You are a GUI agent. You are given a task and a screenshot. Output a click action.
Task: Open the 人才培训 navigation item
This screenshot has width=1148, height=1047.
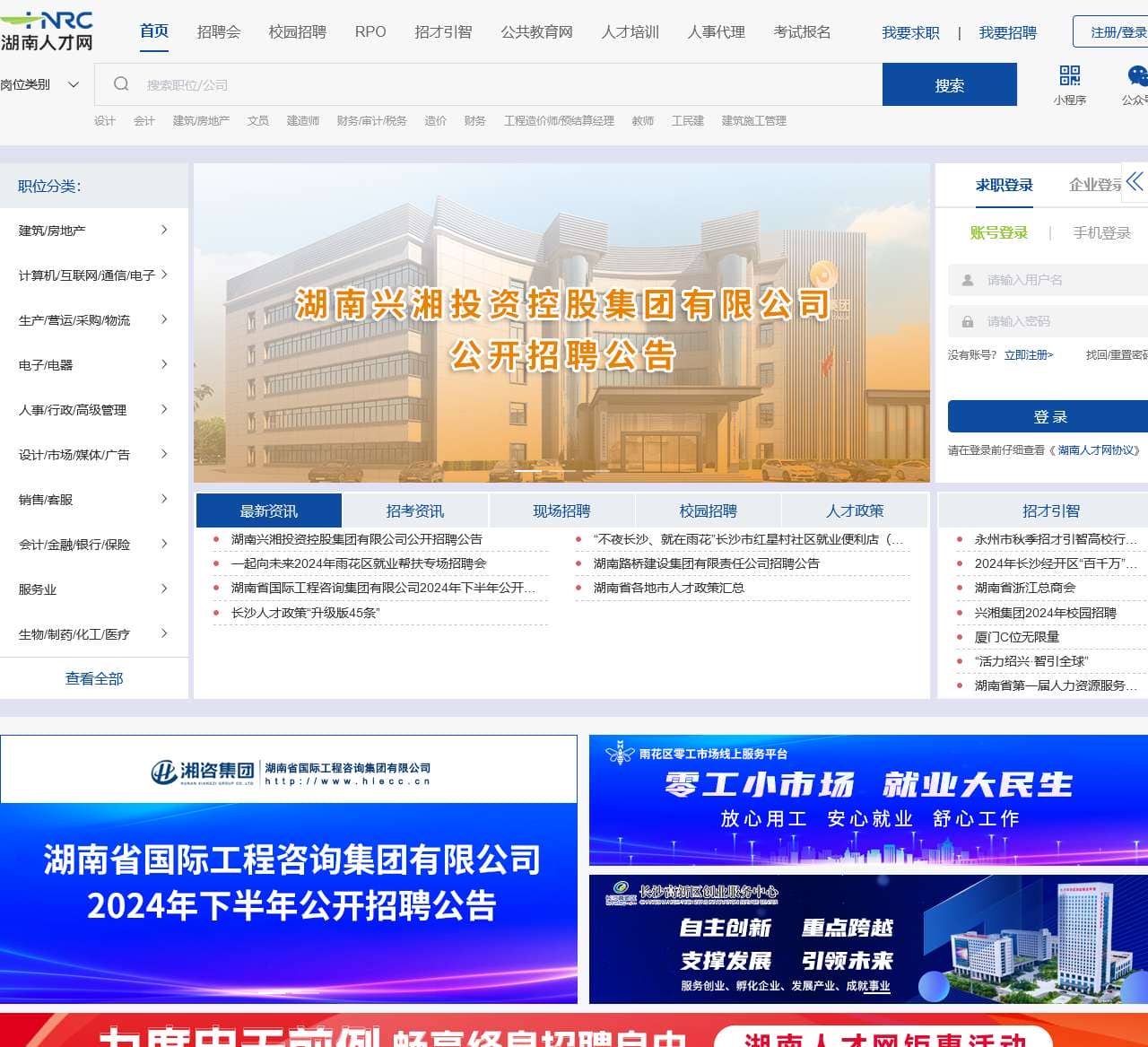click(x=630, y=31)
